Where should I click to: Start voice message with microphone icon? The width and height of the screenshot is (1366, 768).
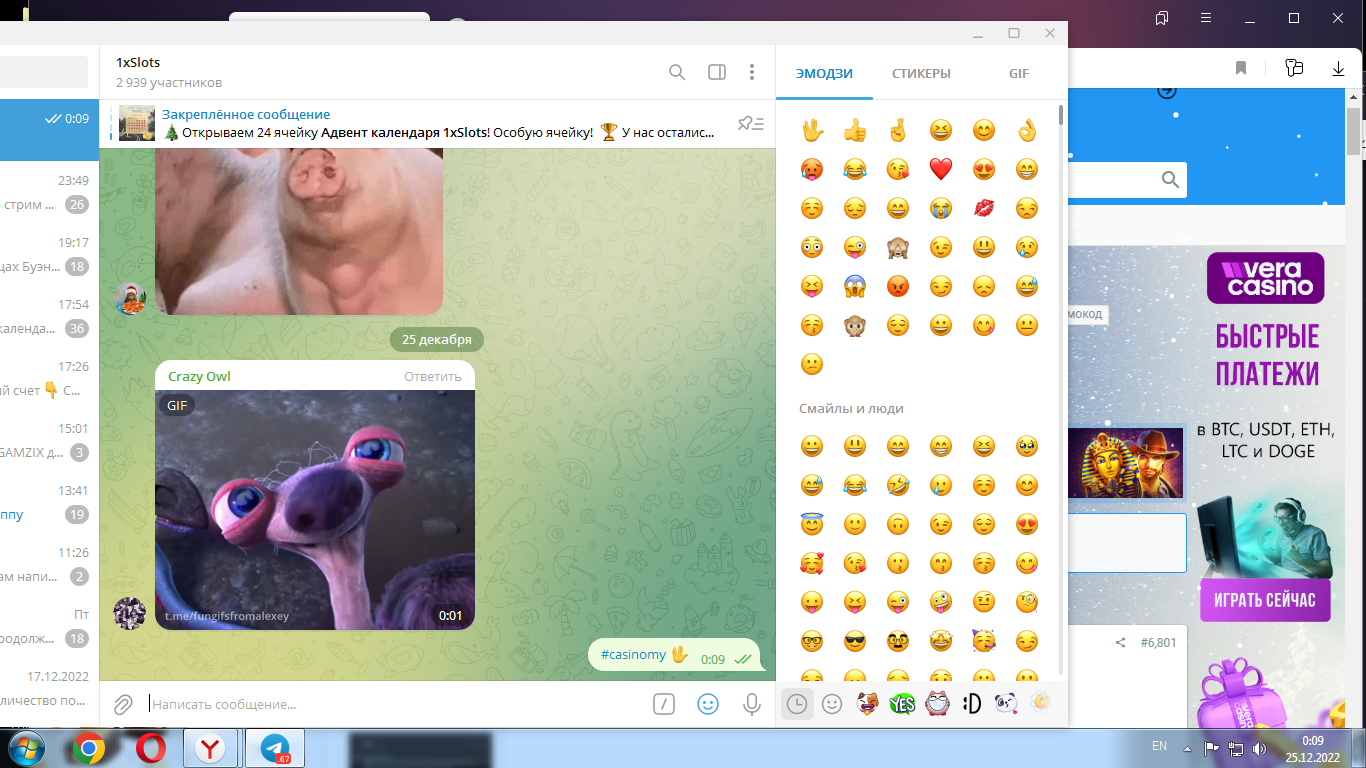(752, 704)
